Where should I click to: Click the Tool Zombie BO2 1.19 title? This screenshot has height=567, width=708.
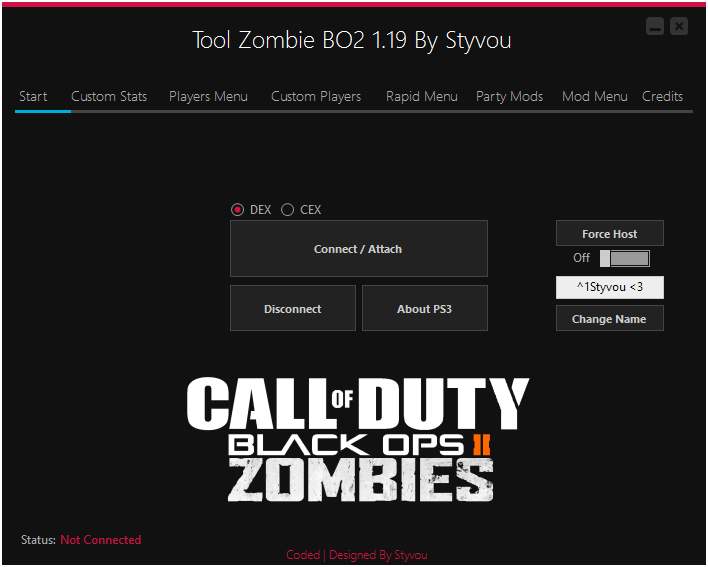352,40
